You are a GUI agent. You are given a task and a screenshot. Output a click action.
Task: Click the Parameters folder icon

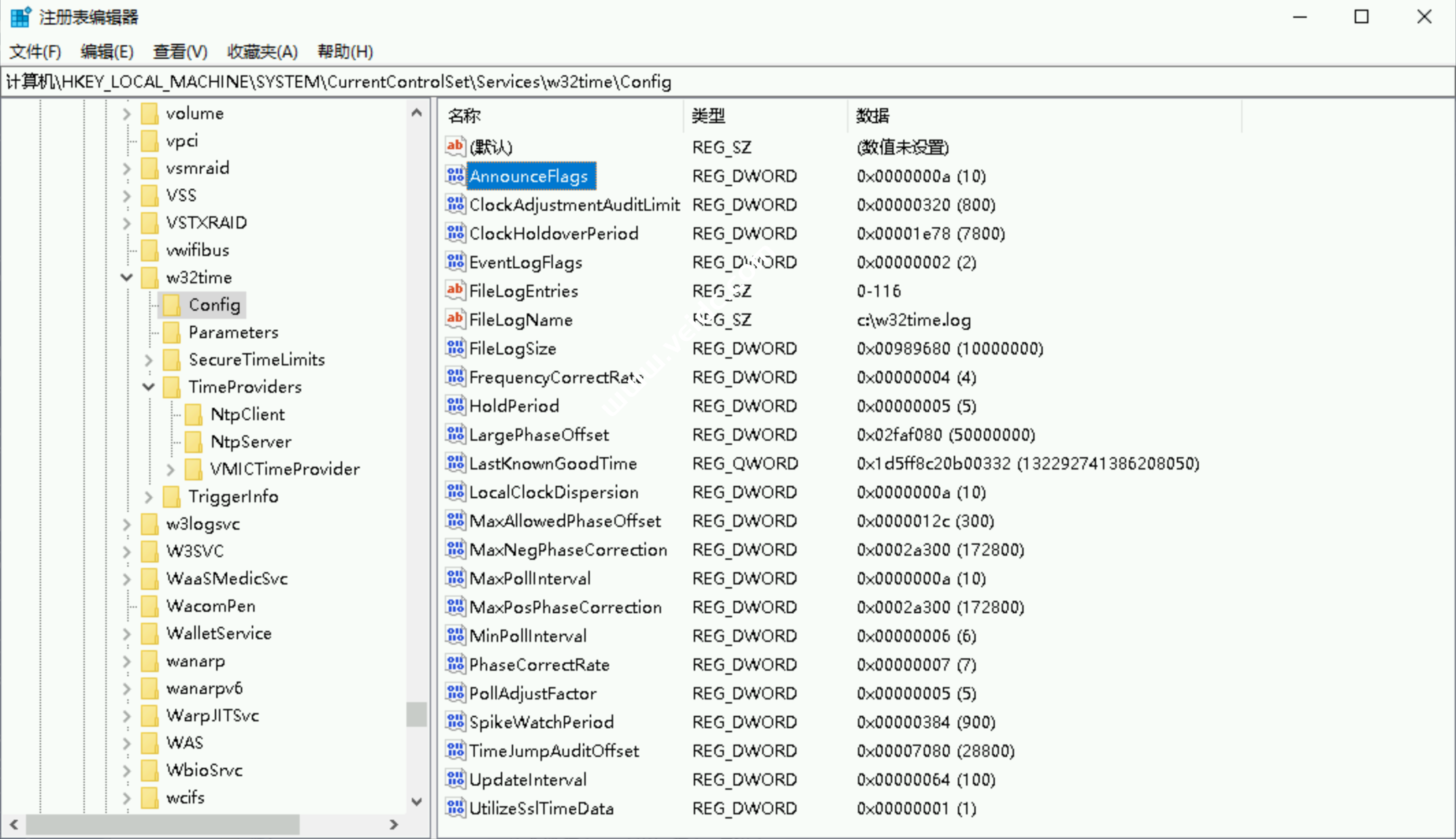(x=172, y=332)
